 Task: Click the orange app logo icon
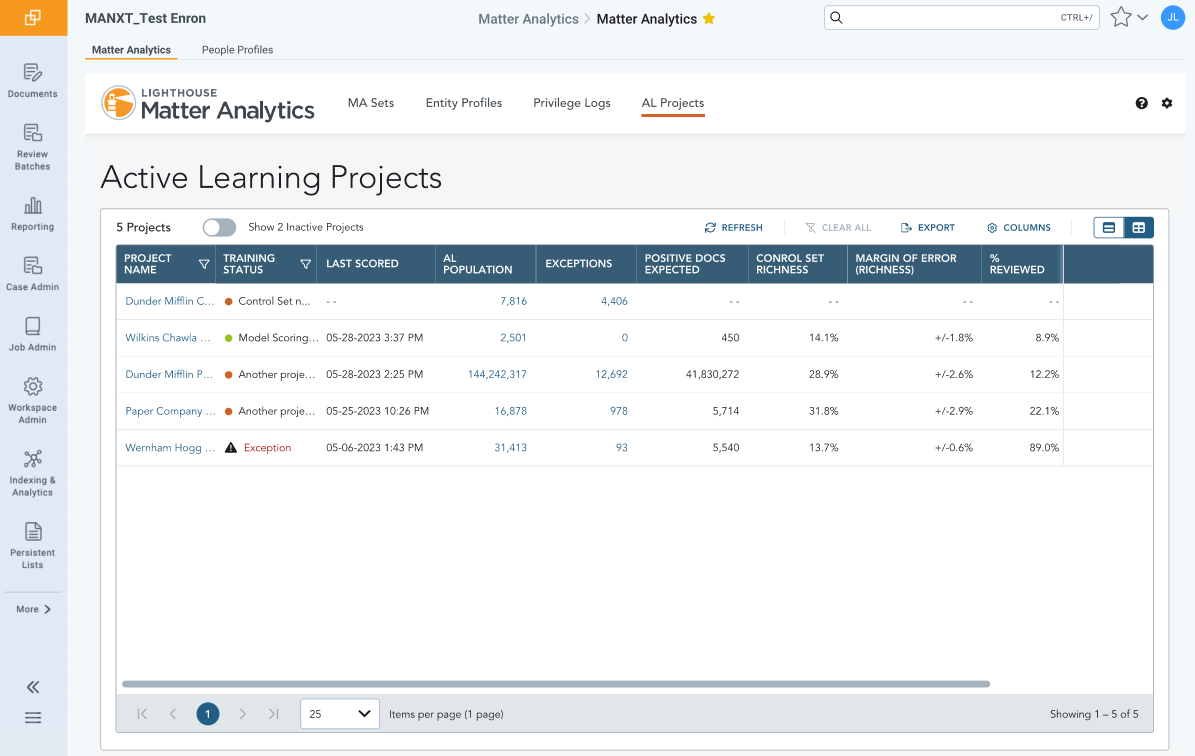(33, 18)
